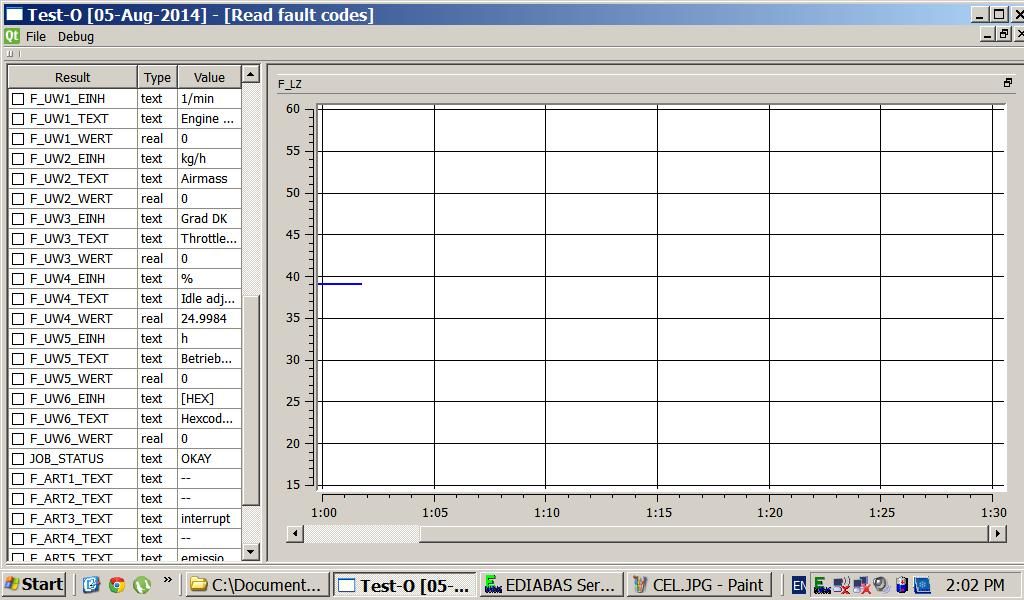Screen dimensions: 1024x600
Task: Tick the F_UW4_WERT checkbox
Action: coord(18,319)
